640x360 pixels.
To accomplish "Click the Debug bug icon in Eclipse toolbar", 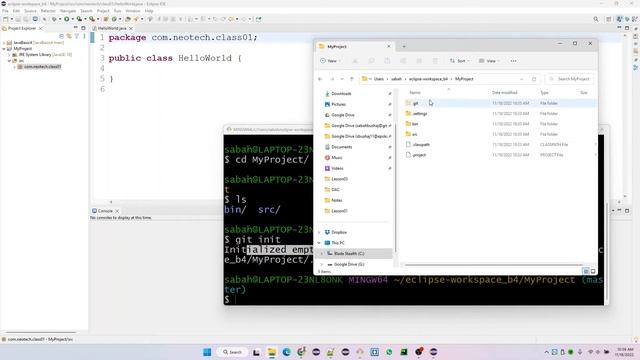I will pos(54,19).
